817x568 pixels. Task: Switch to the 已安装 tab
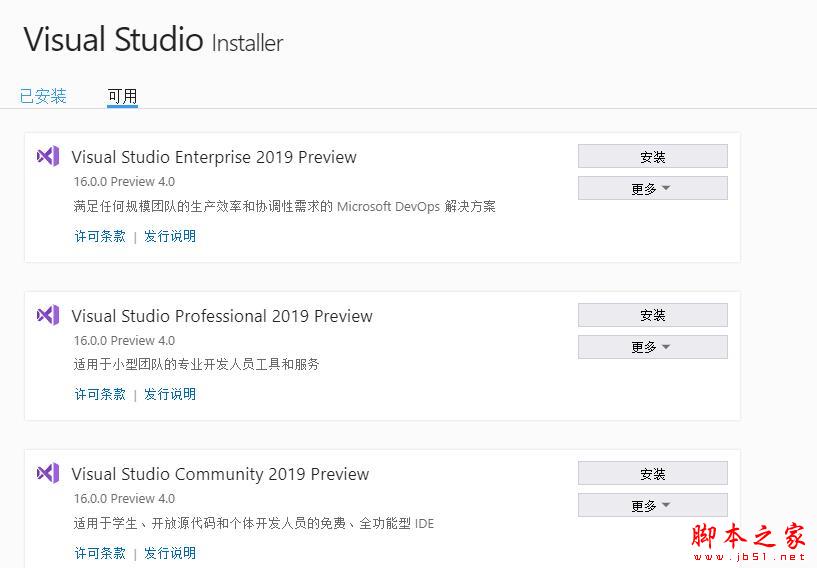tap(43, 96)
